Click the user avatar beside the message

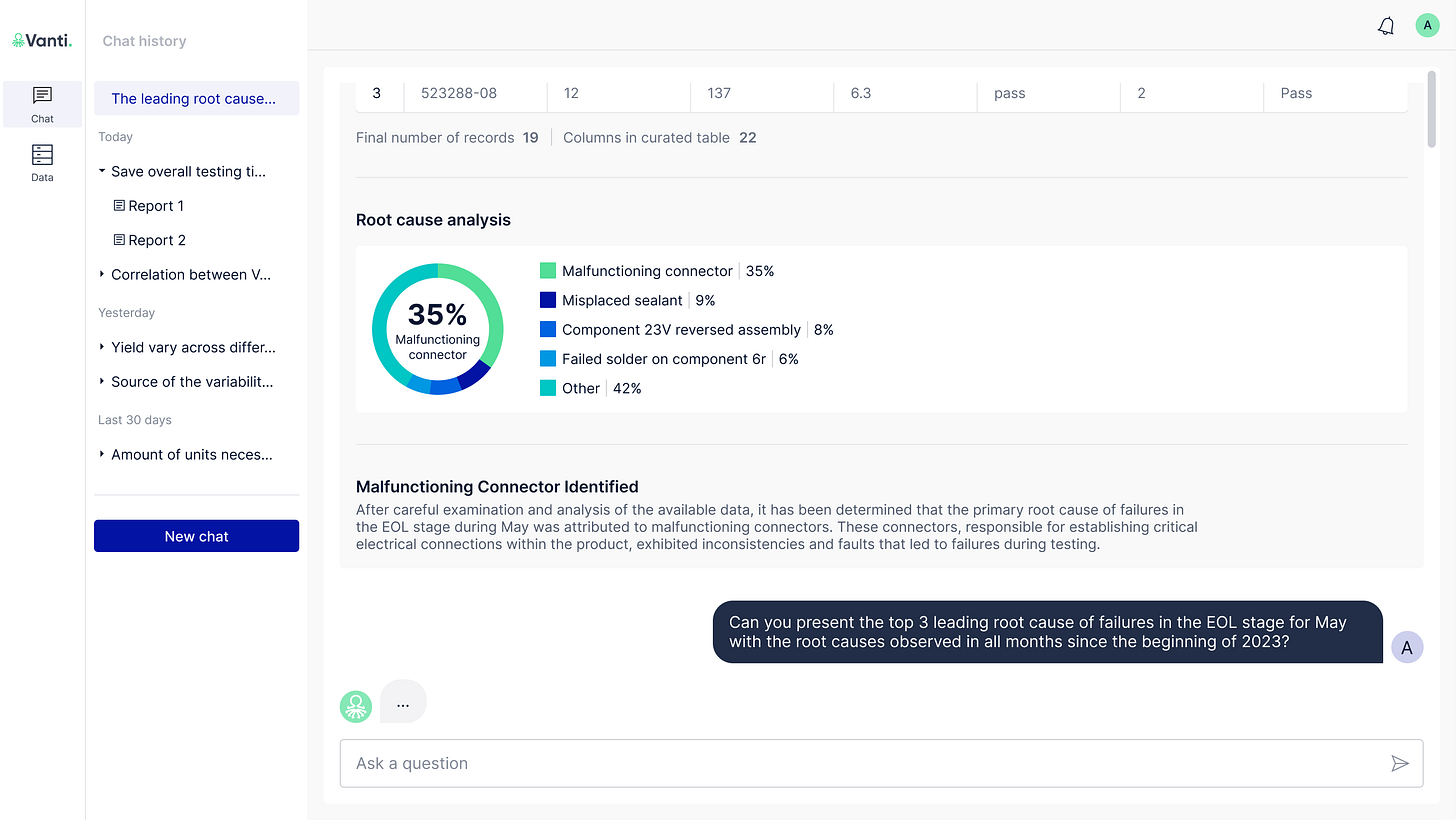(1407, 647)
